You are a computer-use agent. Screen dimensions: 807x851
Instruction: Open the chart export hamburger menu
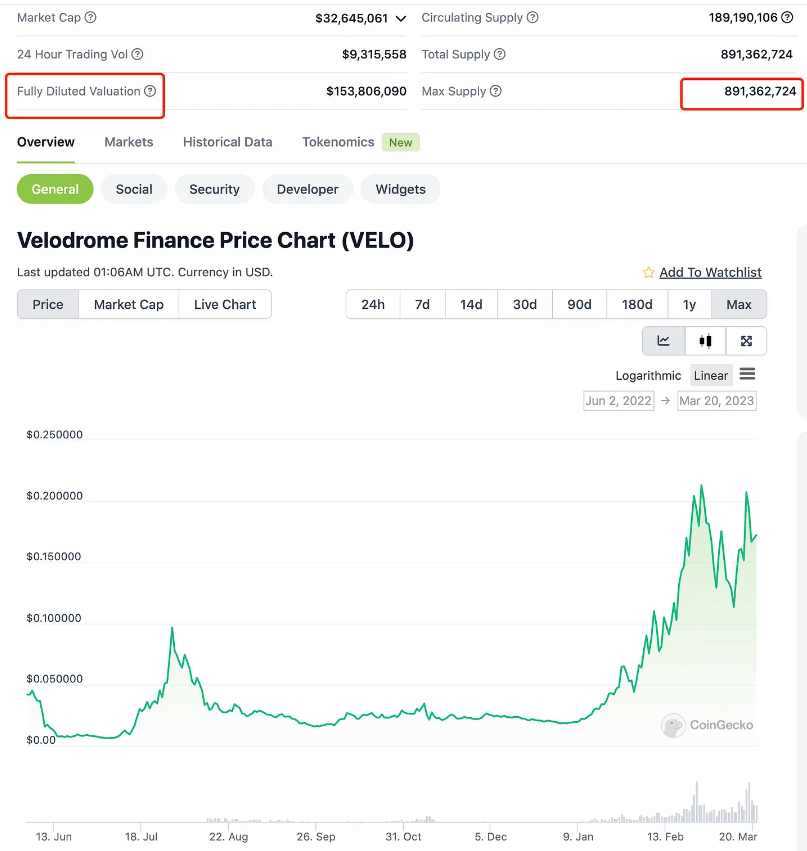tap(747, 375)
